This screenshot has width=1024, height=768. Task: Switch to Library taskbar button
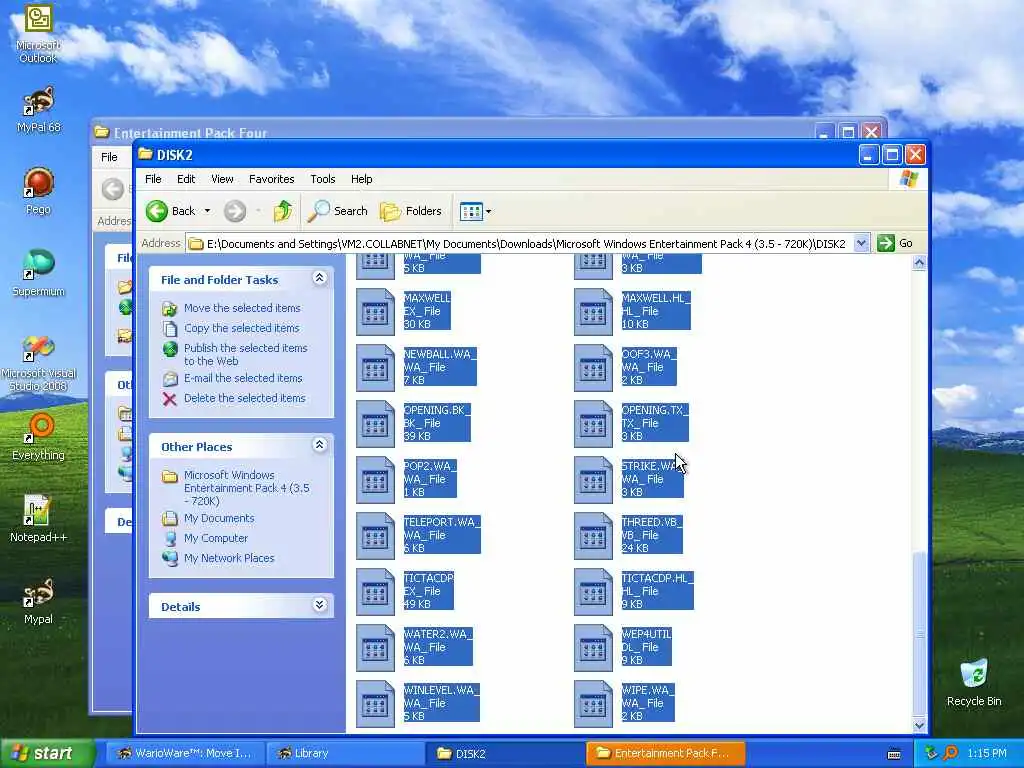coord(345,754)
